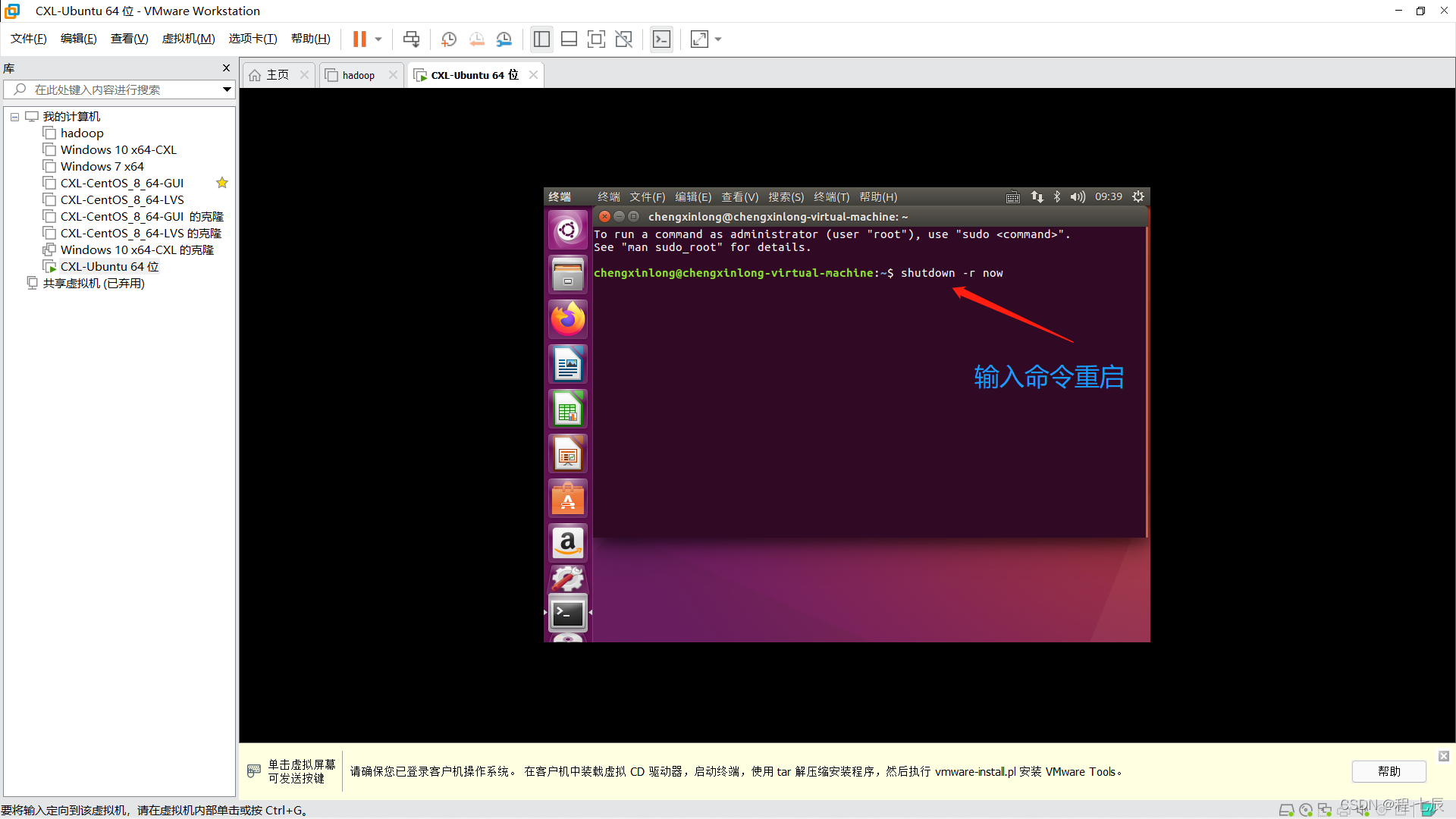Viewport: 1456px width, 819px height.
Task: Open the 帮助(H) menu in VMware
Action: (311, 39)
